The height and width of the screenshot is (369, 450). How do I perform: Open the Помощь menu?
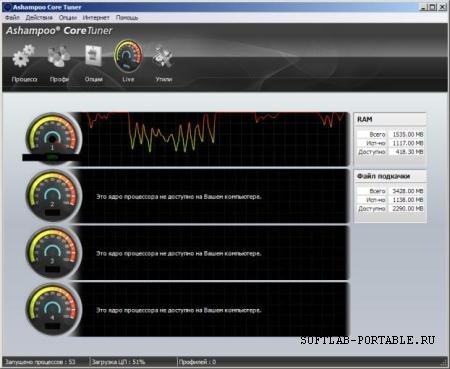[x=127, y=18]
